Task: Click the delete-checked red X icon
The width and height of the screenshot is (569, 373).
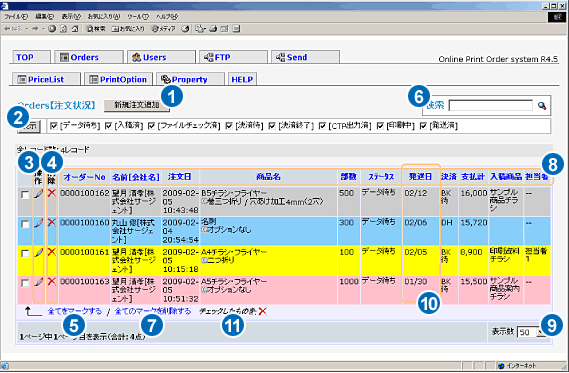Action: click(263, 311)
